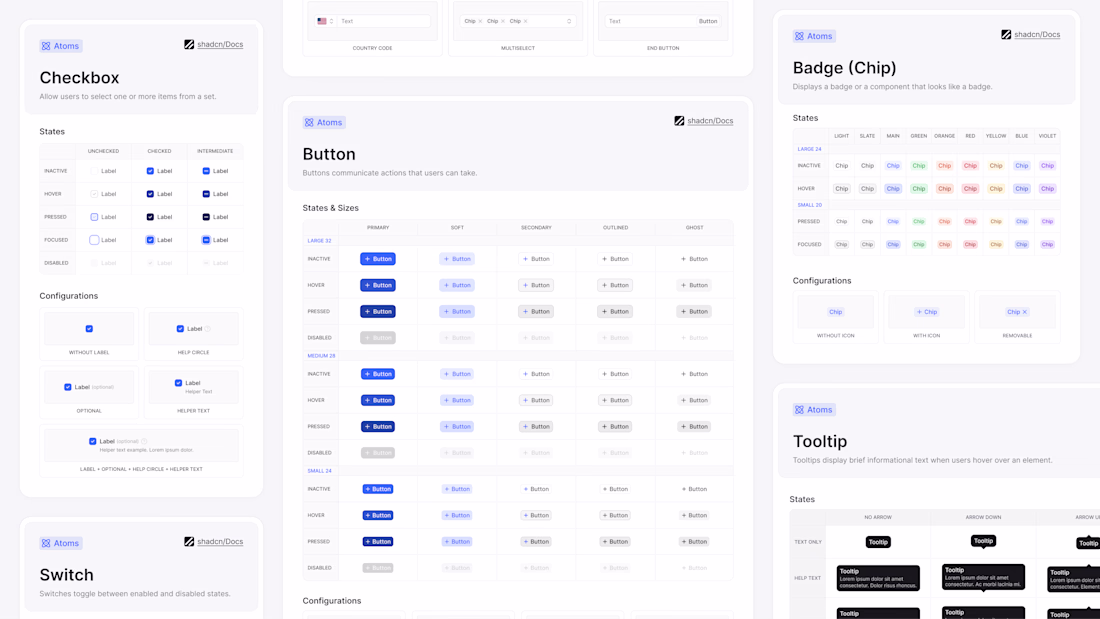Toggle the intermediate checkbox in the Pressed row
Image resolution: width=1100 pixels, height=619 pixels.
click(x=206, y=218)
